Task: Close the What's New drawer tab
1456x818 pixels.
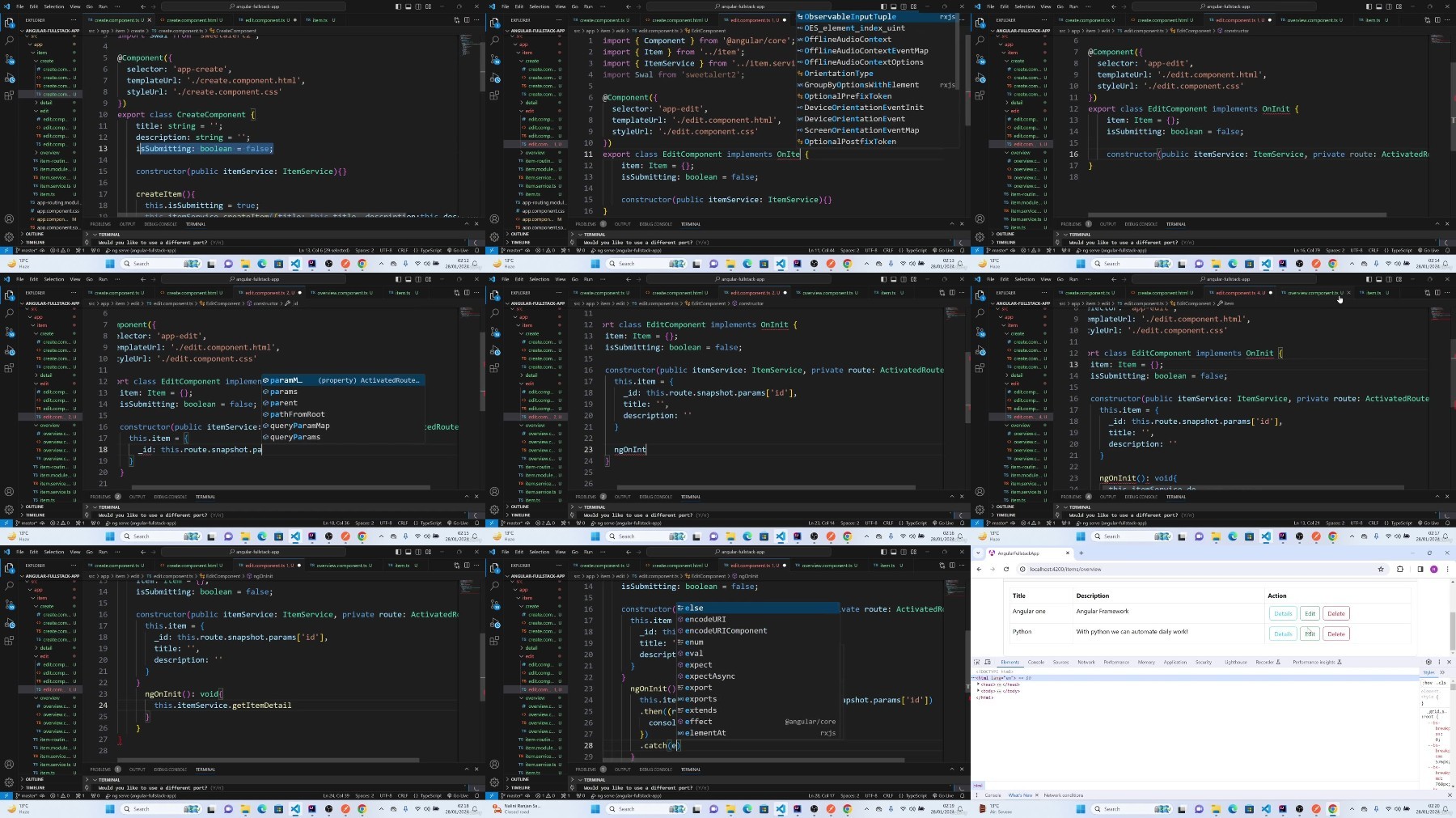Action: tap(1037, 795)
